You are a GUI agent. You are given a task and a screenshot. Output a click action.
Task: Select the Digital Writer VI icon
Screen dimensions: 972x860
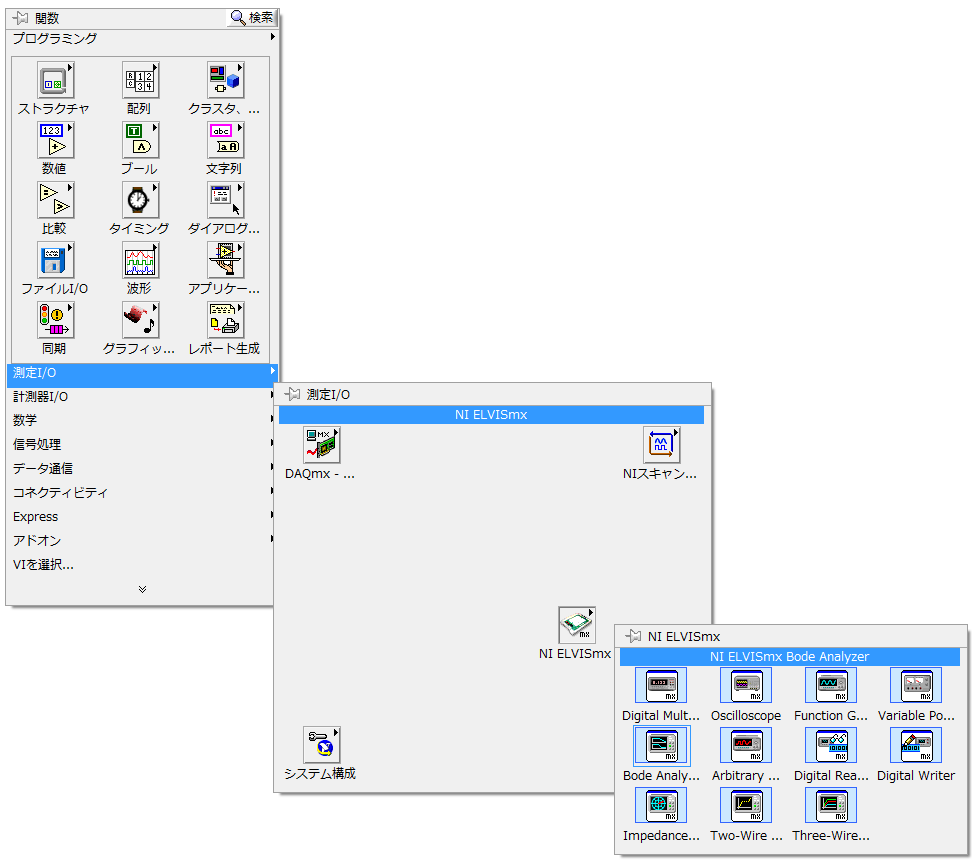coord(916,746)
